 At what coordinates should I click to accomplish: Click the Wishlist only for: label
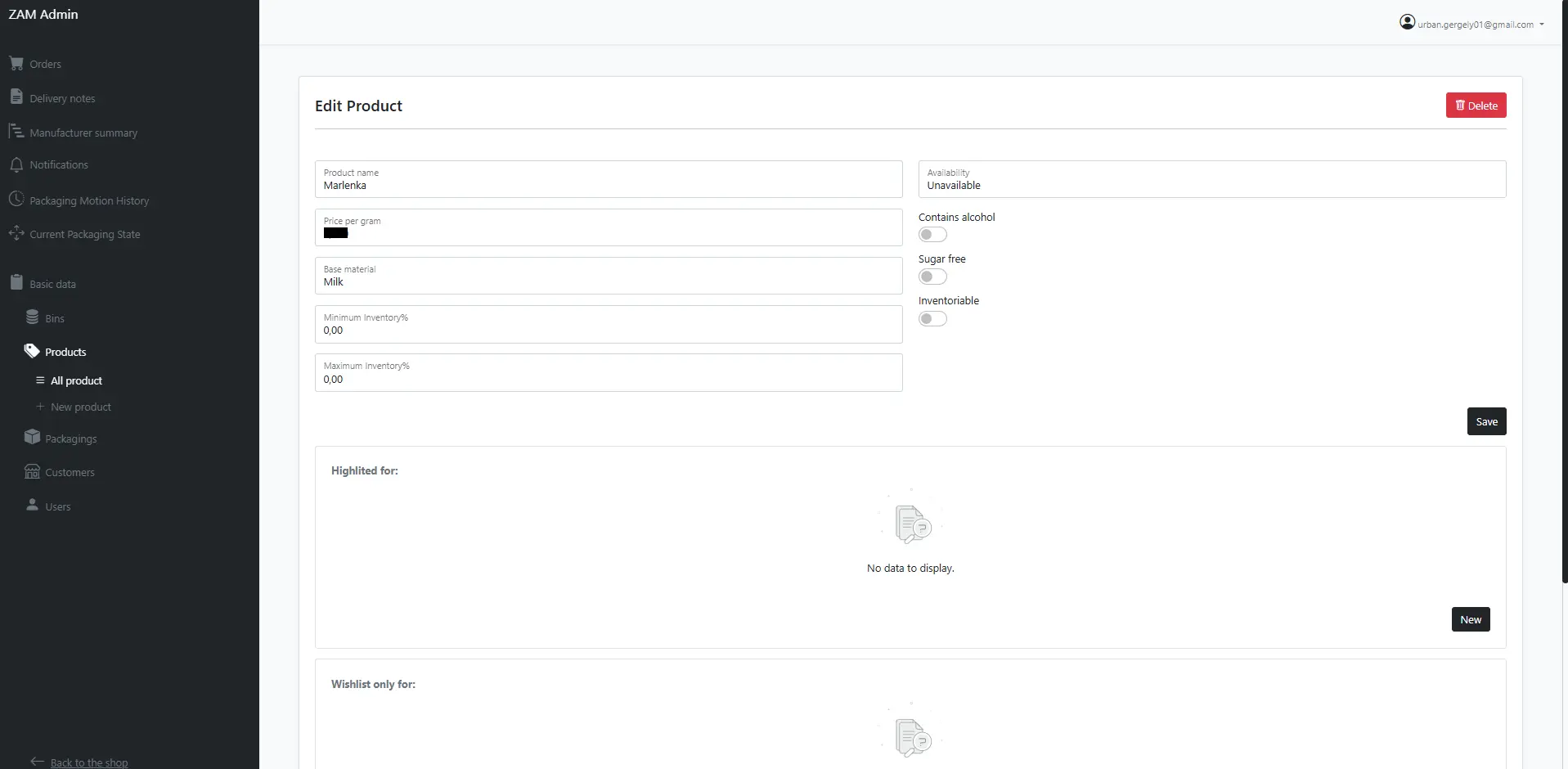(x=373, y=684)
